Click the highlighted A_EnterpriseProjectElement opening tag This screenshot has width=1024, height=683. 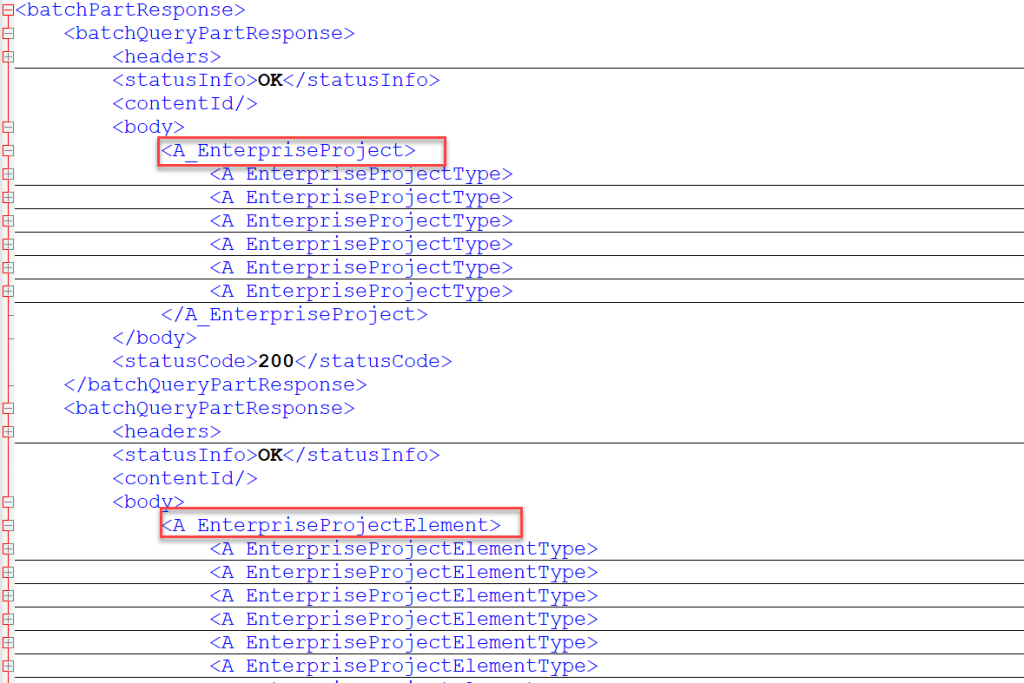click(330, 525)
